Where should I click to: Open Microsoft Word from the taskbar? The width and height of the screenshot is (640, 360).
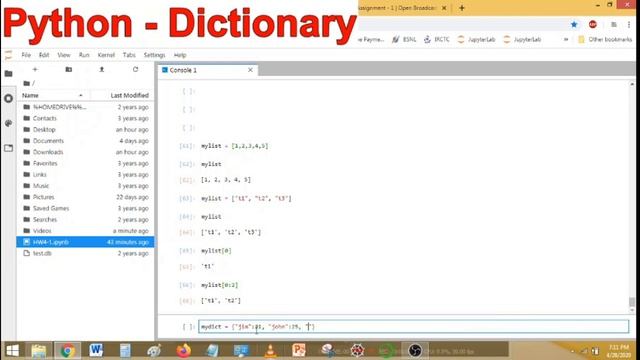point(96,350)
